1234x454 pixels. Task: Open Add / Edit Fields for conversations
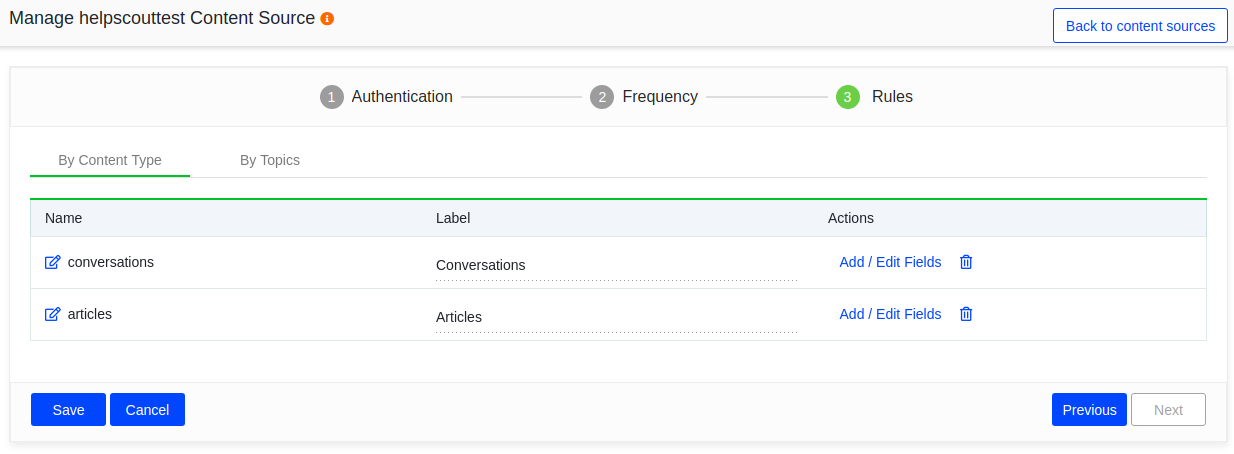pos(890,262)
